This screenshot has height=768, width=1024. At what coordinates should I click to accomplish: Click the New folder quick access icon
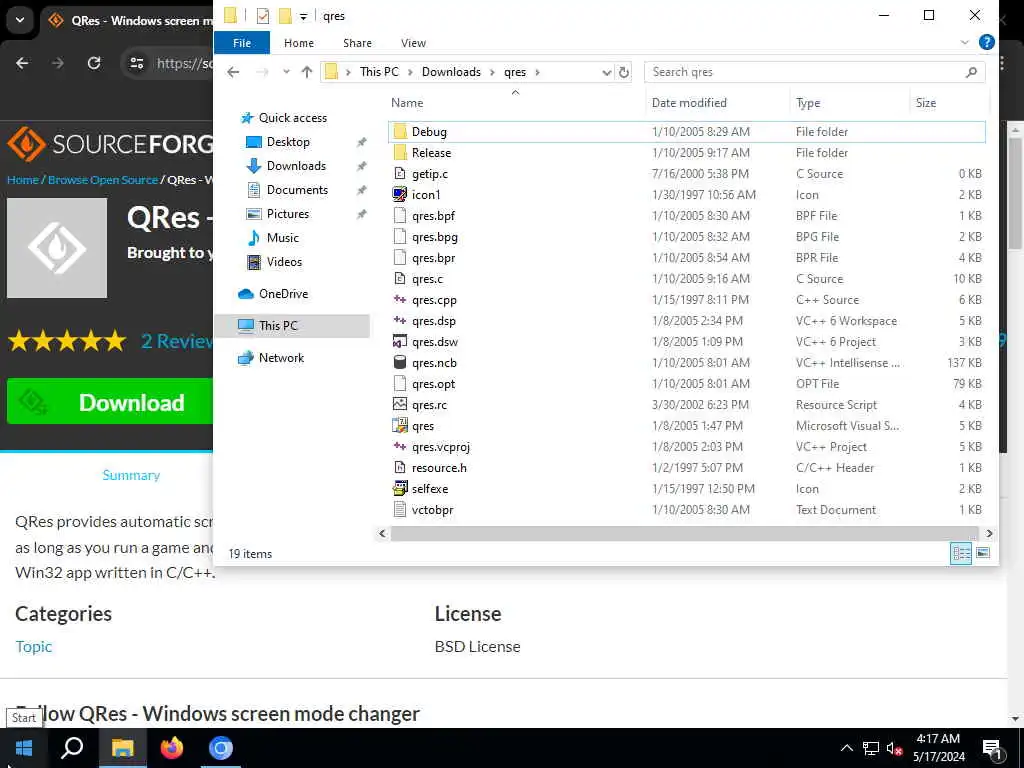click(285, 16)
